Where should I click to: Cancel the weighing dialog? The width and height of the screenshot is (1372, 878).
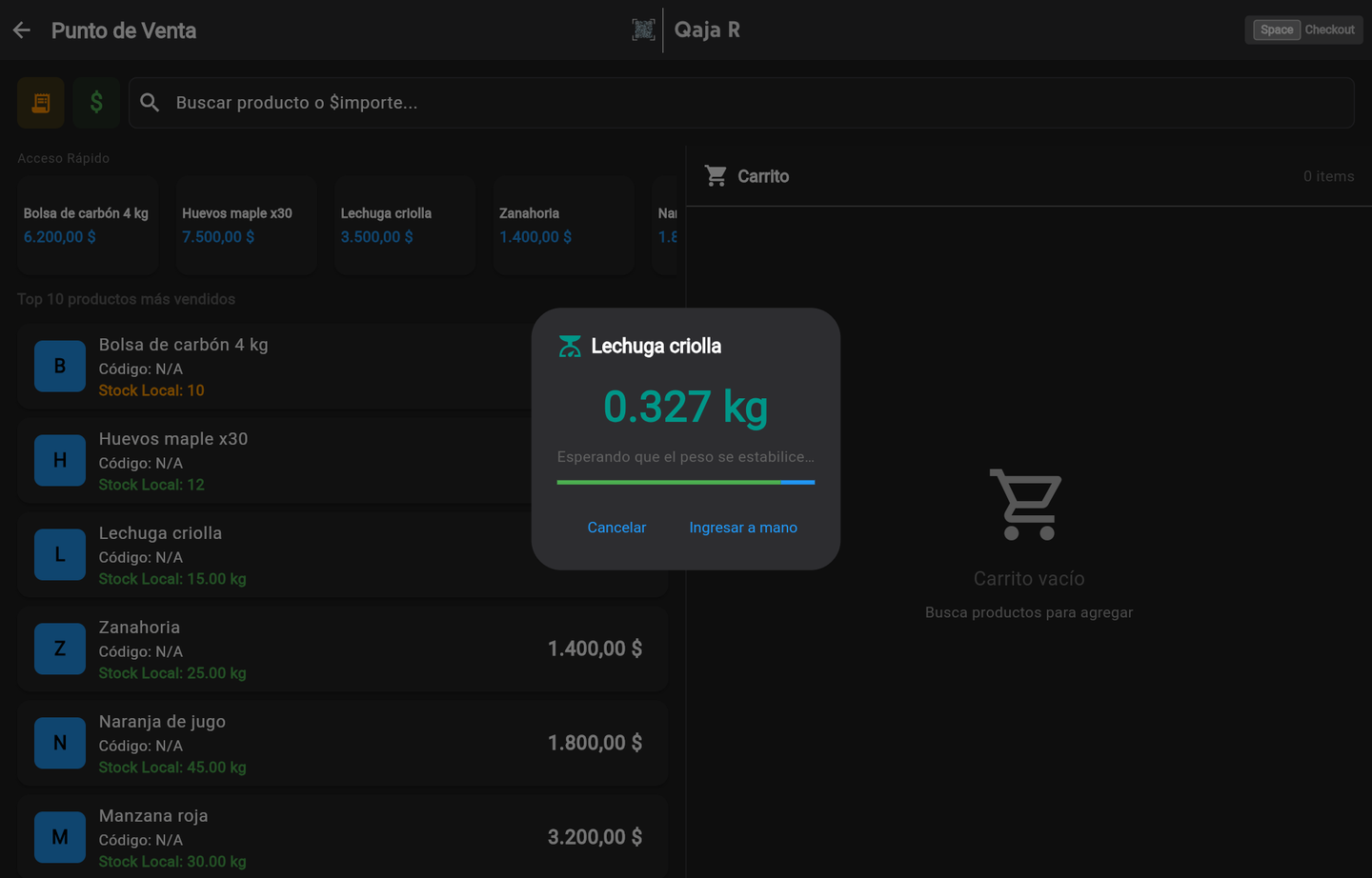pos(616,528)
